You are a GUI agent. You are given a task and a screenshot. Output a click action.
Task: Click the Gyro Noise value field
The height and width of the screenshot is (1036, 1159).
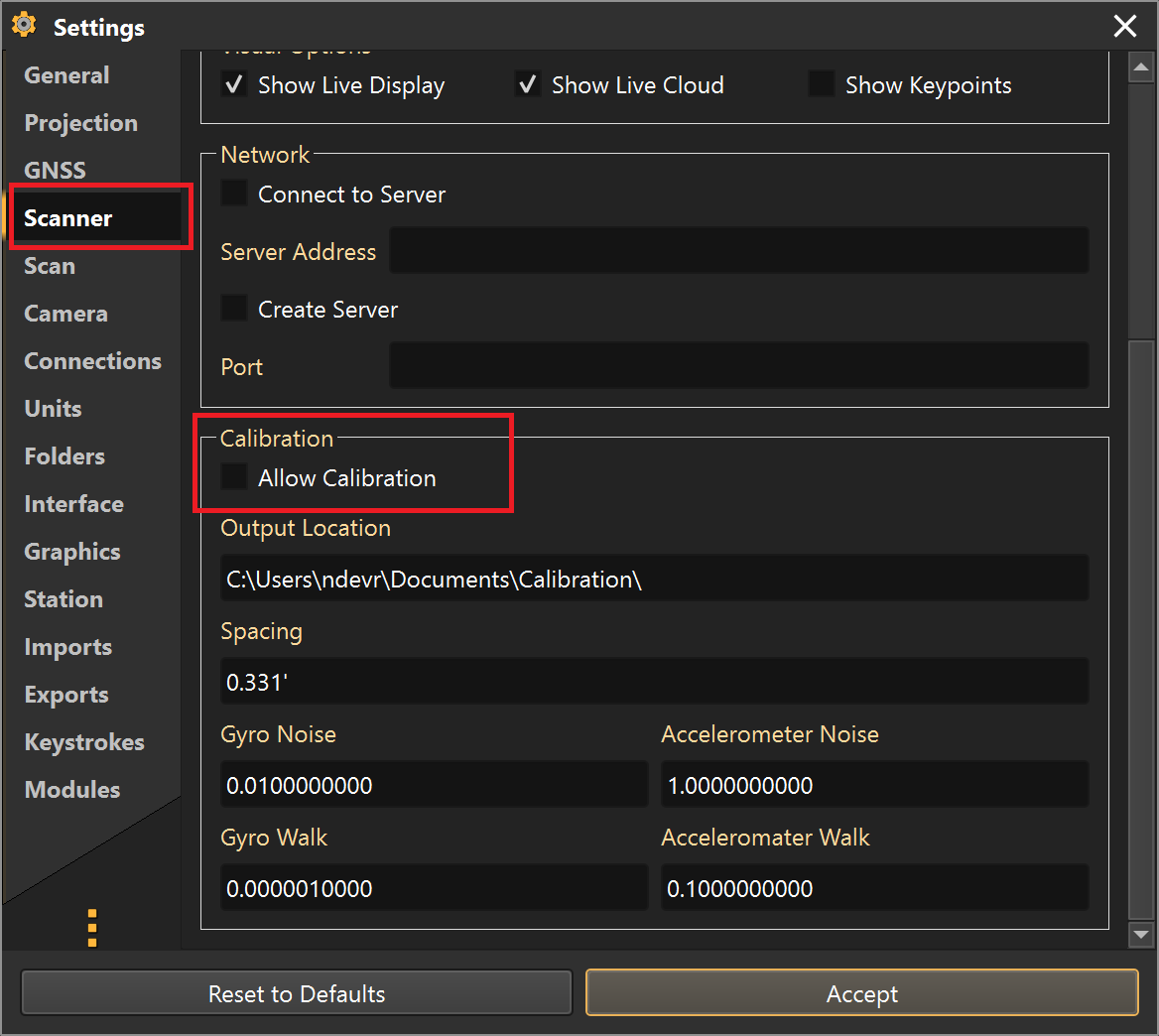[434, 785]
